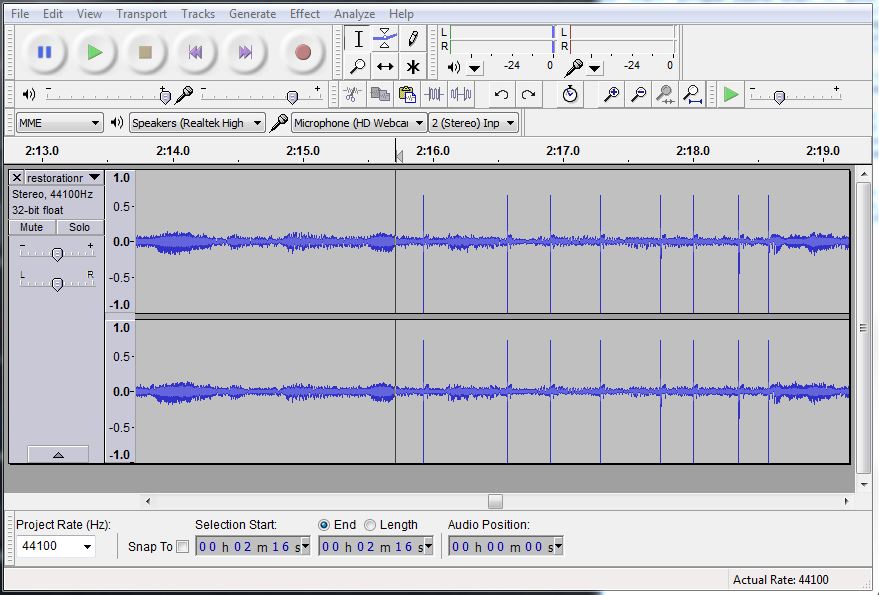
Task: Open the MME audio host dropdown
Action: point(59,123)
